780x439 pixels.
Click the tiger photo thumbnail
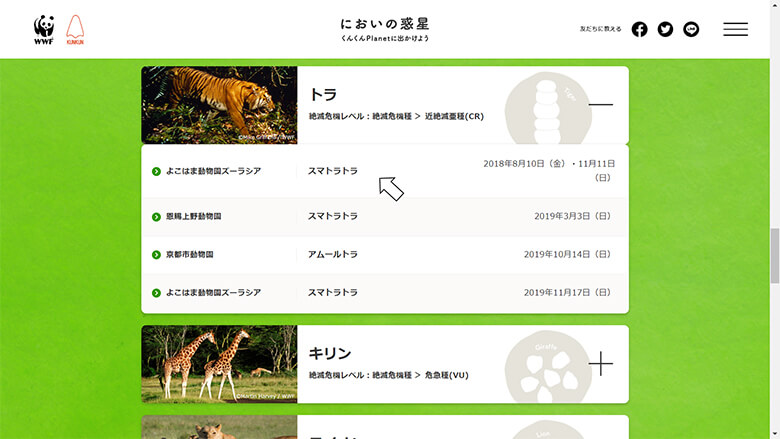219,105
